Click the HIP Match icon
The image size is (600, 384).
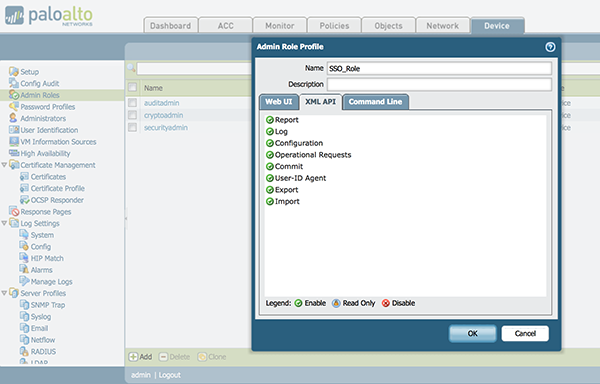coord(24,258)
